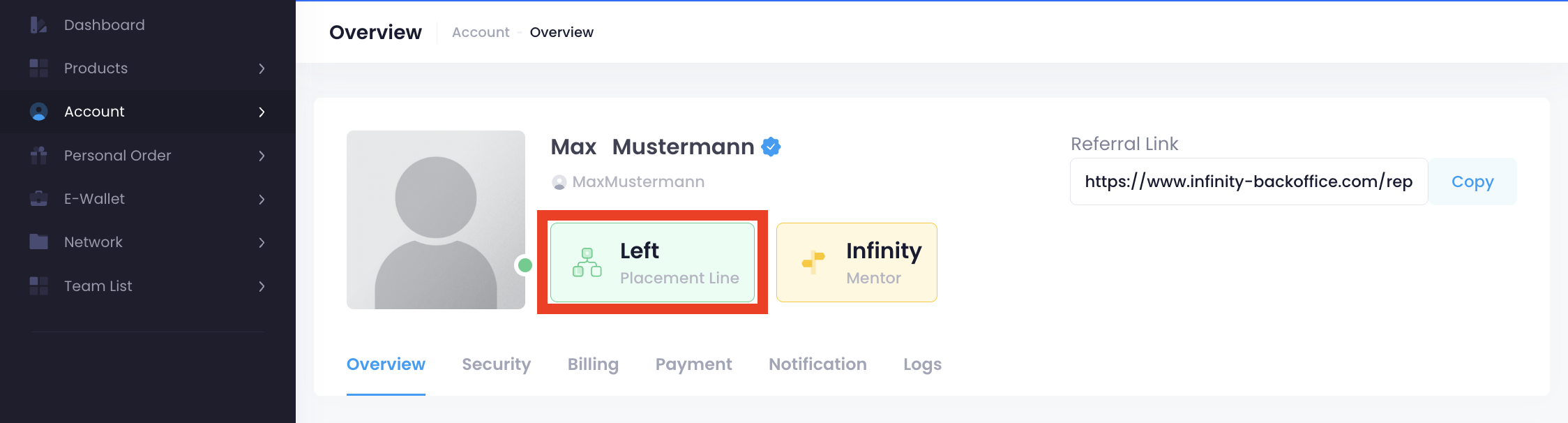The width and height of the screenshot is (1568, 423).
Task: Click the E-Wallet briefcase icon
Action: click(38, 199)
